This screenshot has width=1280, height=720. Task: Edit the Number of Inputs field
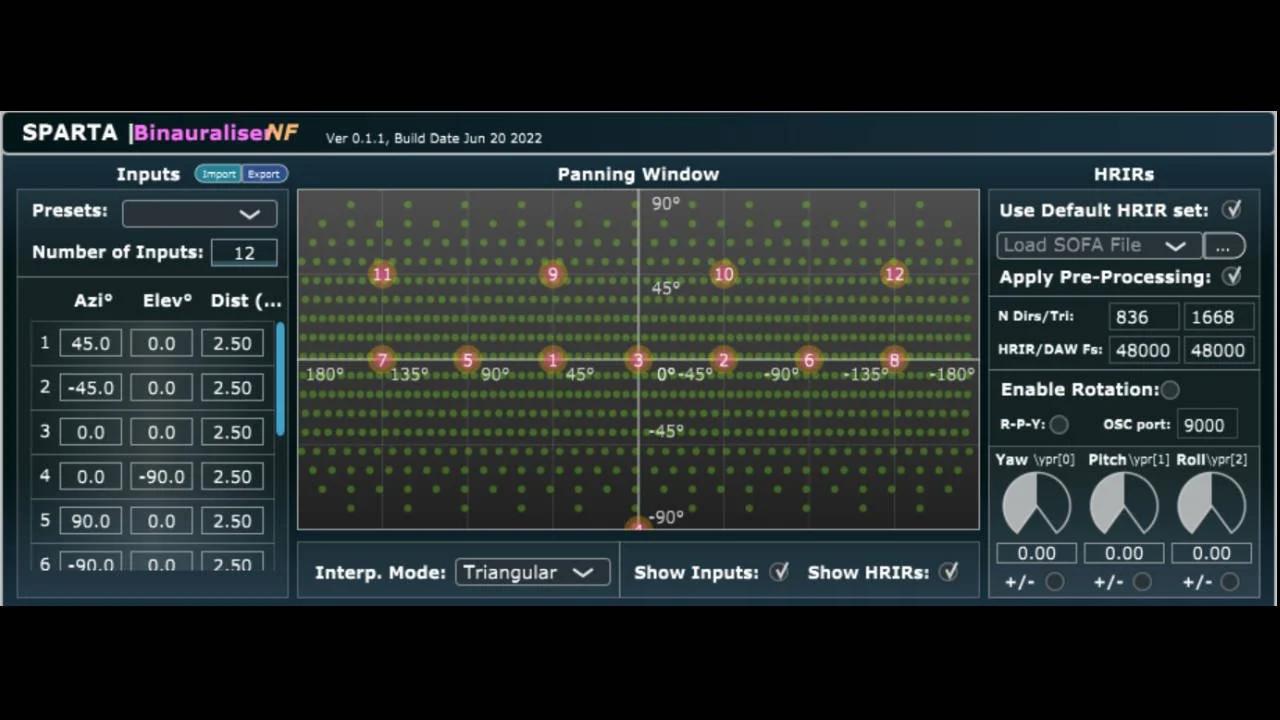click(x=244, y=253)
